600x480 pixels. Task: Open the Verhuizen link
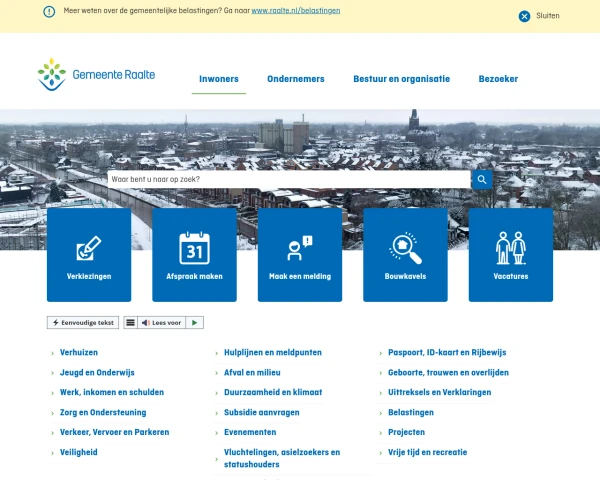[79, 353]
